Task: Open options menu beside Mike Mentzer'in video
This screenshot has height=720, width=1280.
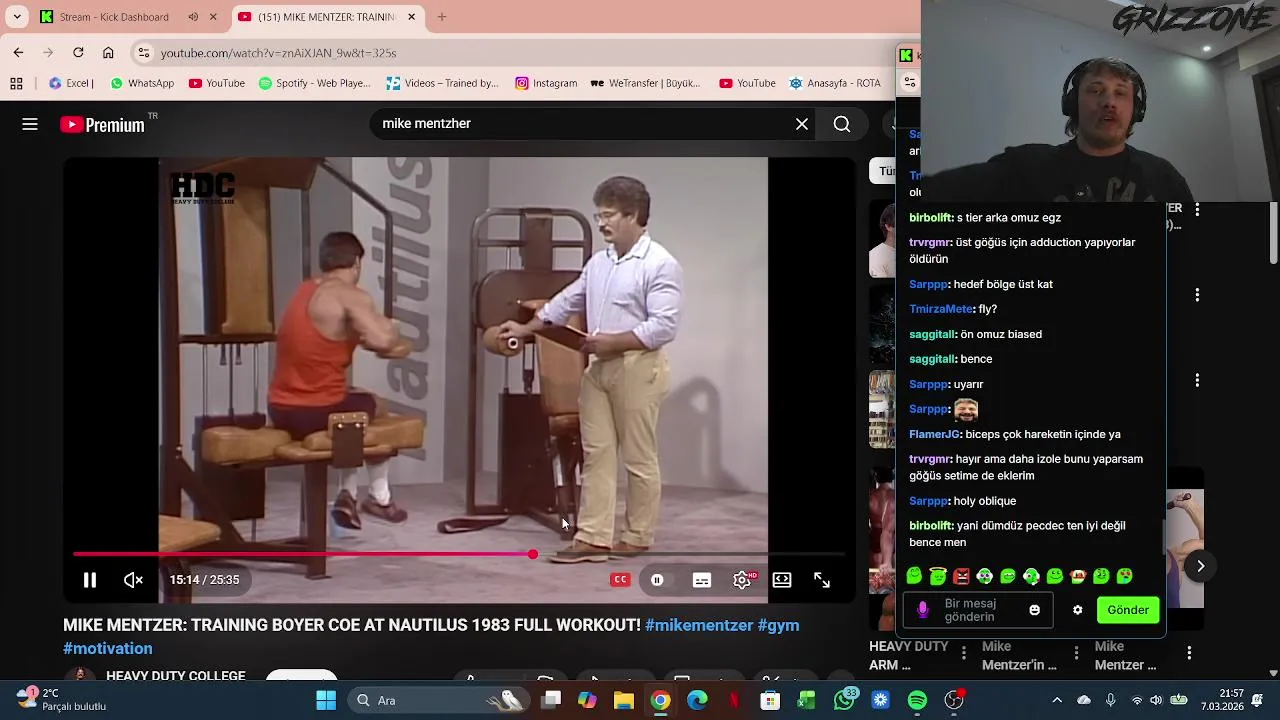Action: coord(1076,653)
